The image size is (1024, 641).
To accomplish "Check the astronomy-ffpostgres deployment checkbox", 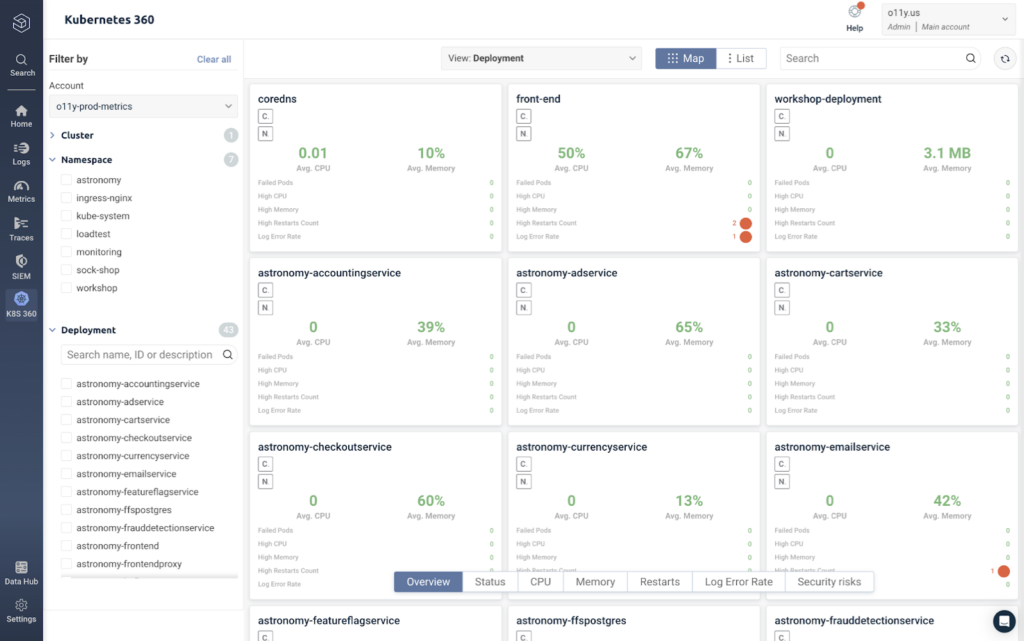I will coord(66,509).
